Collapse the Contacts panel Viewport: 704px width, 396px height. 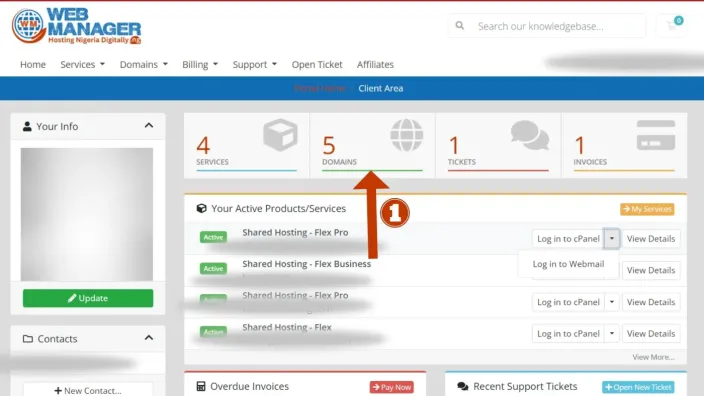pos(149,338)
